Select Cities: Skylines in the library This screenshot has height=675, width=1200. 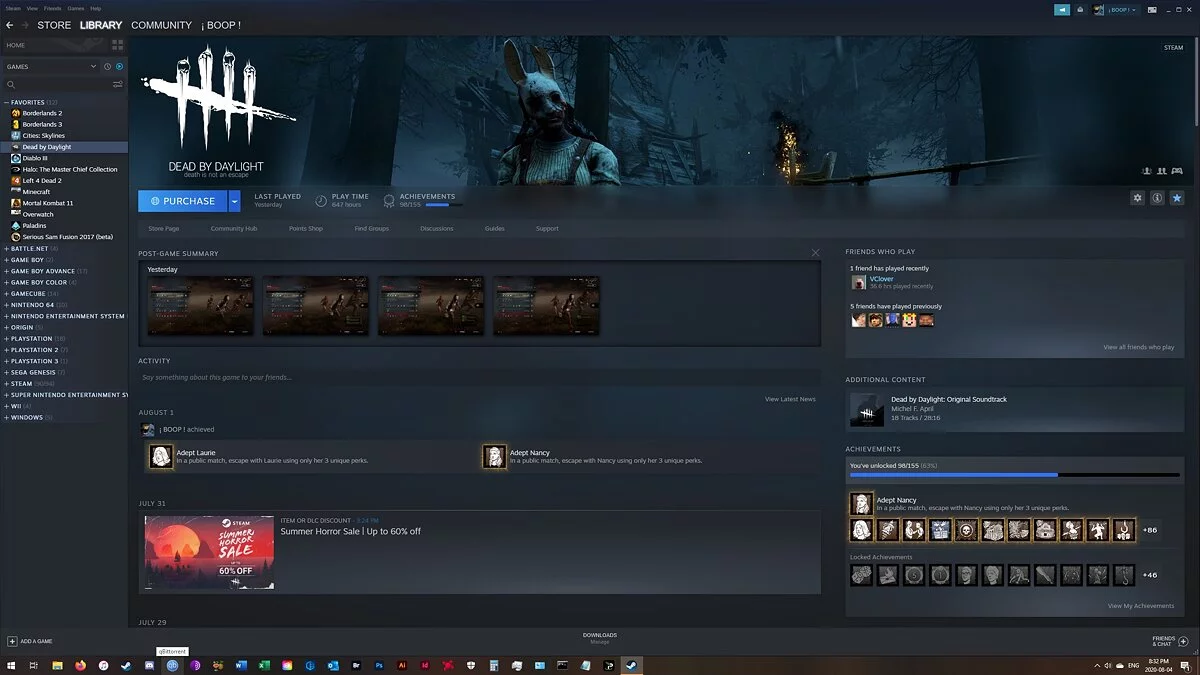pos(43,135)
